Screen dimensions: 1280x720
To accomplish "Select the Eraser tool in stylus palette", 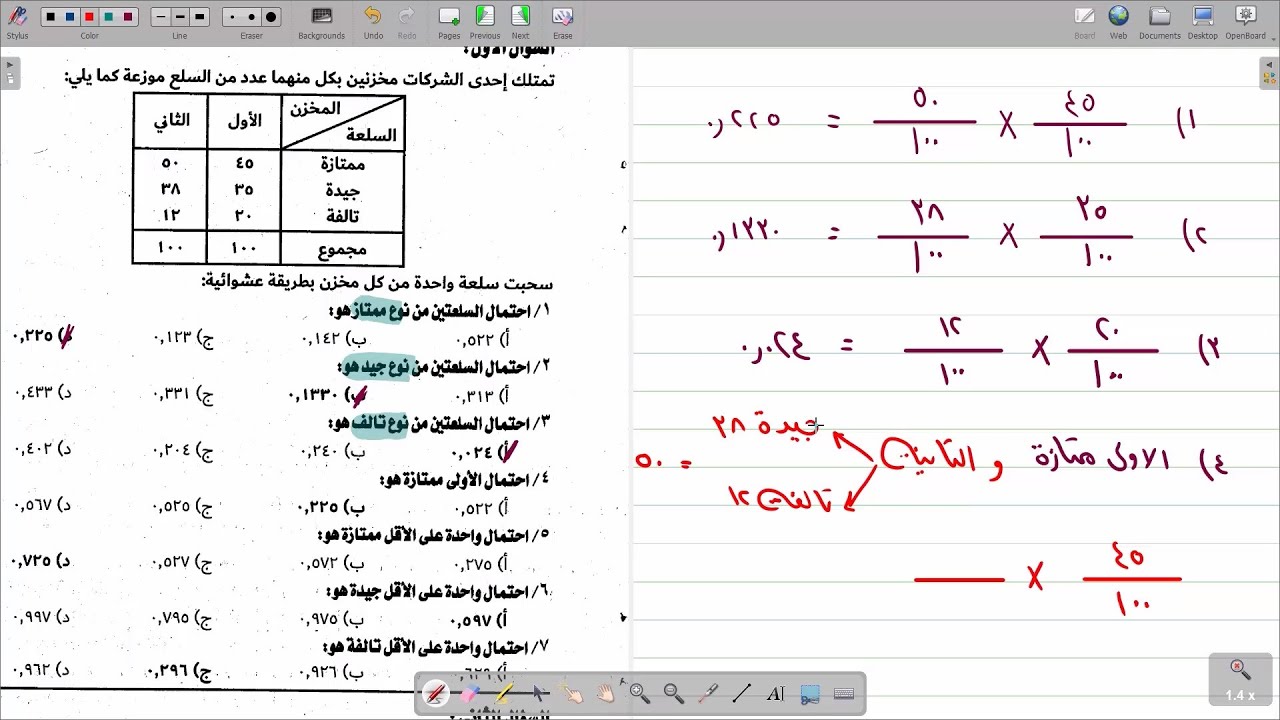I will pyautogui.click(x=469, y=693).
